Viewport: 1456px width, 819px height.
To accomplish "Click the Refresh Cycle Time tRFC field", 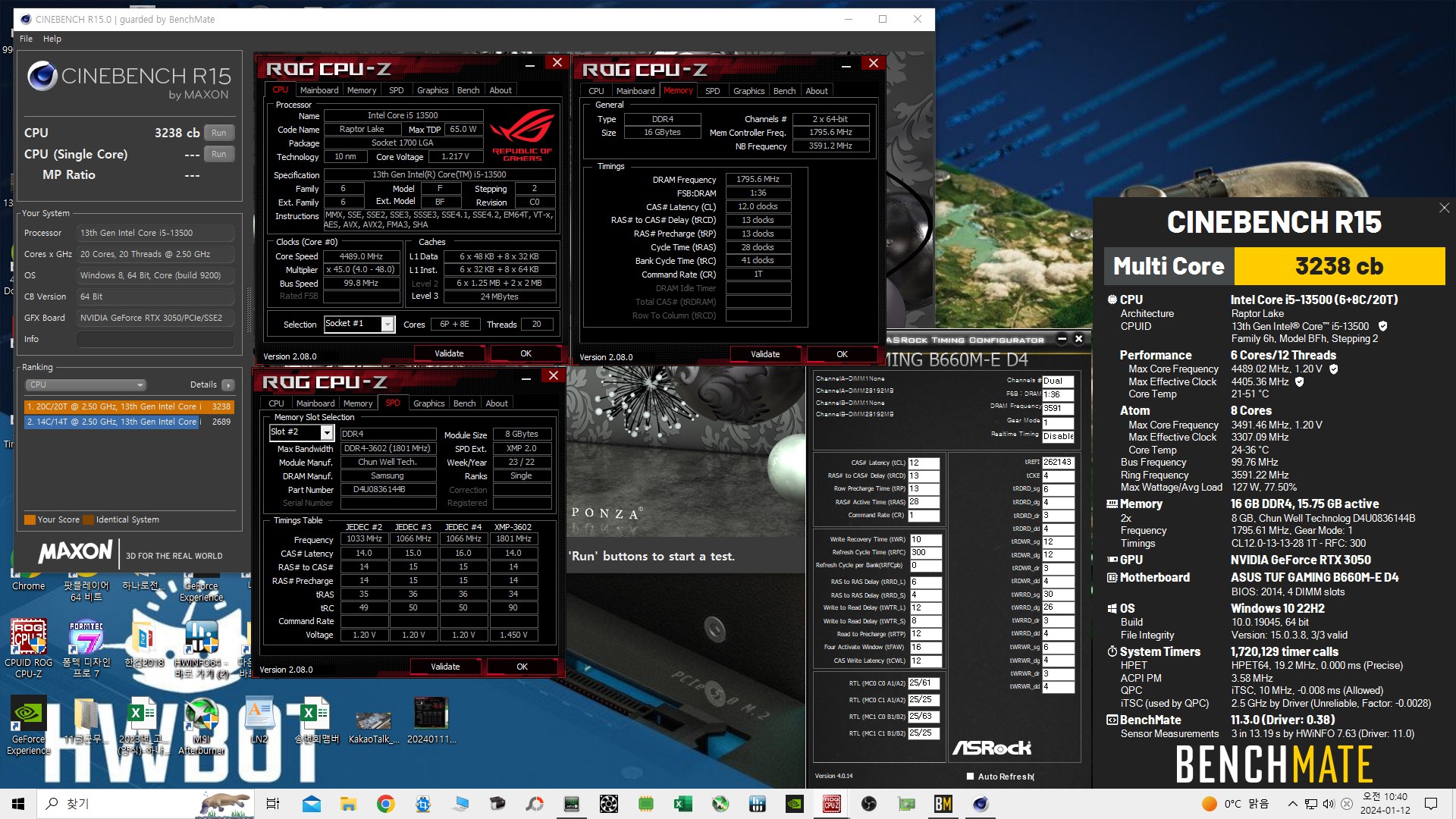I will point(925,553).
